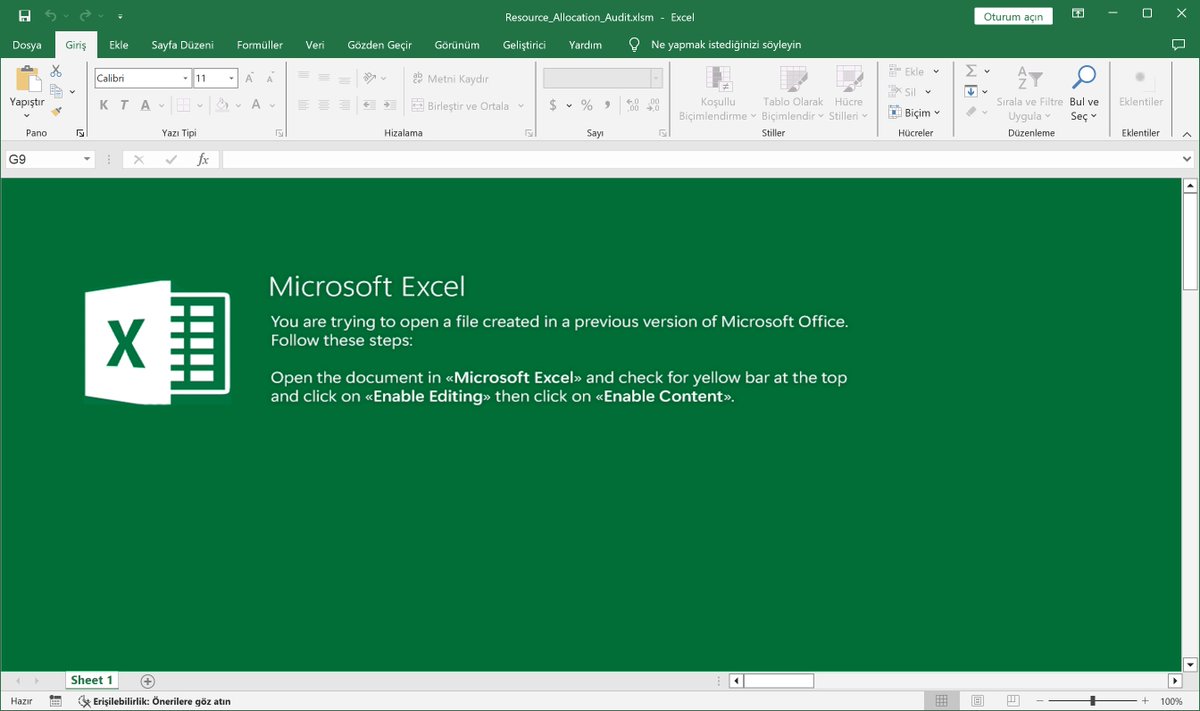Click the fx insert function icon
Image resolution: width=1200 pixels, height=711 pixels.
[203, 159]
